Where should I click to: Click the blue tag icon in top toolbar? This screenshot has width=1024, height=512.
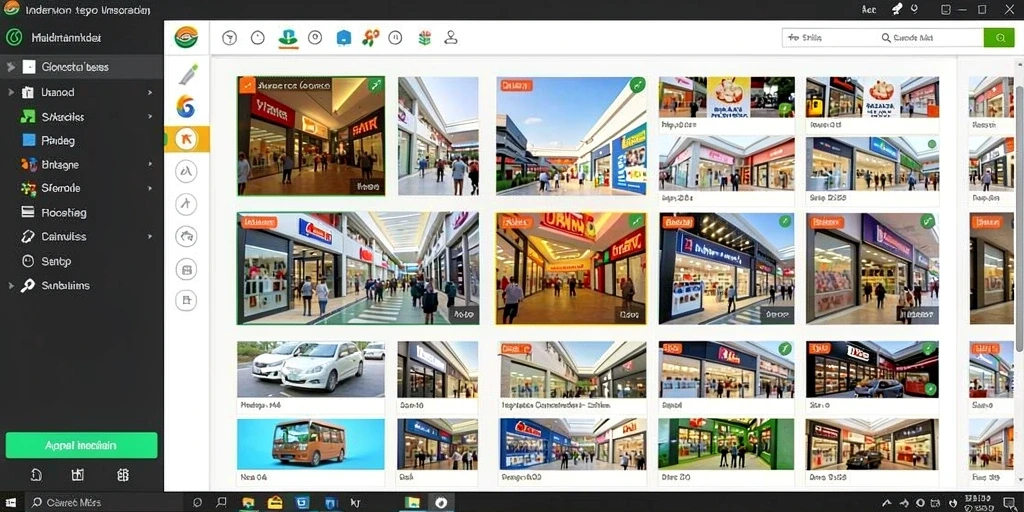pos(344,38)
